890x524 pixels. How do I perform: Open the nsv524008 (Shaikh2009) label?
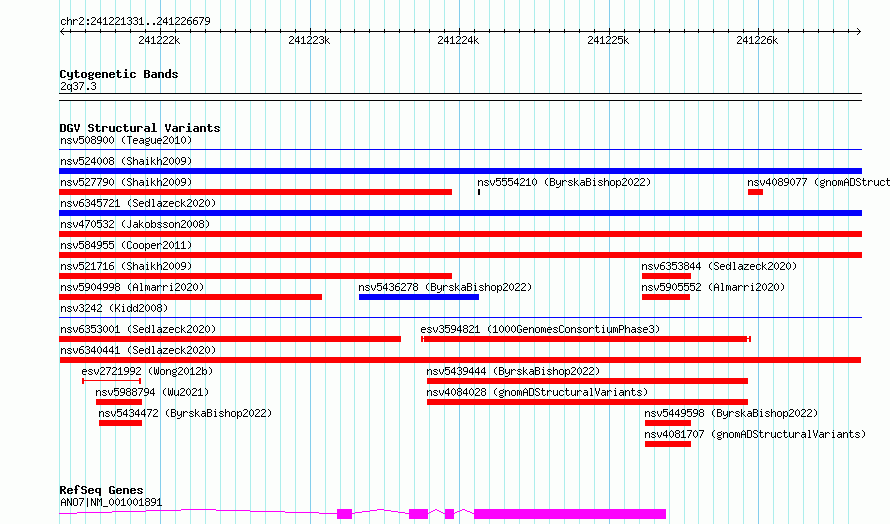click(126, 161)
